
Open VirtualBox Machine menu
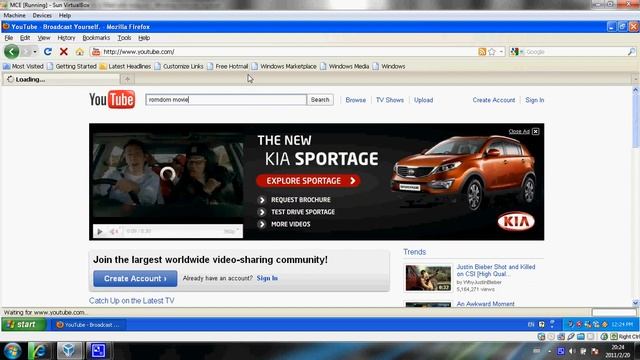click(14, 16)
